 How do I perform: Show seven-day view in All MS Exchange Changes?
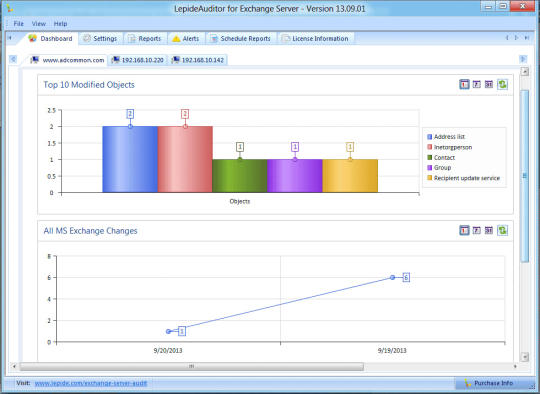click(476, 230)
